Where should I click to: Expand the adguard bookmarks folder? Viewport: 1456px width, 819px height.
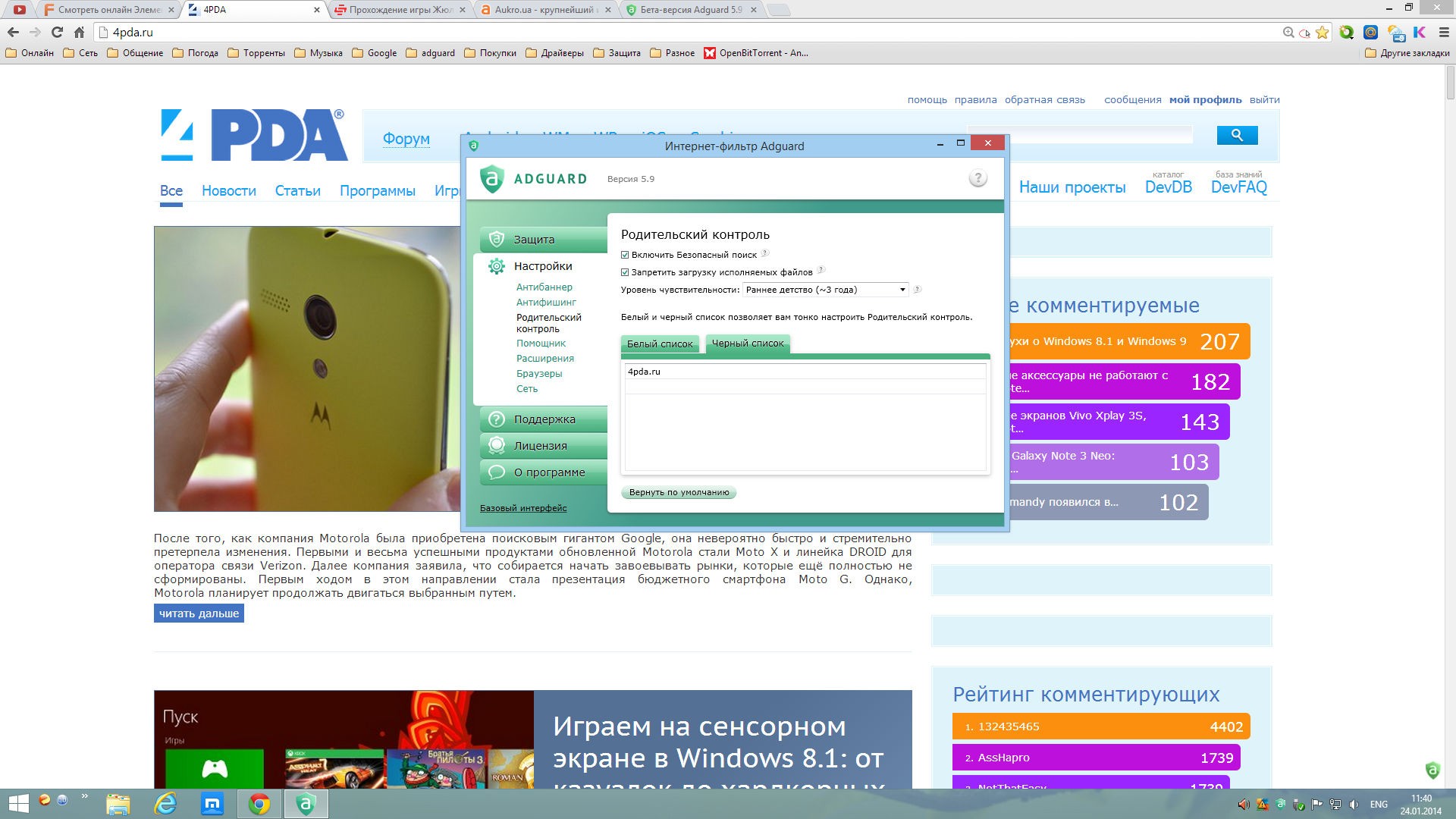pyautogui.click(x=431, y=53)
